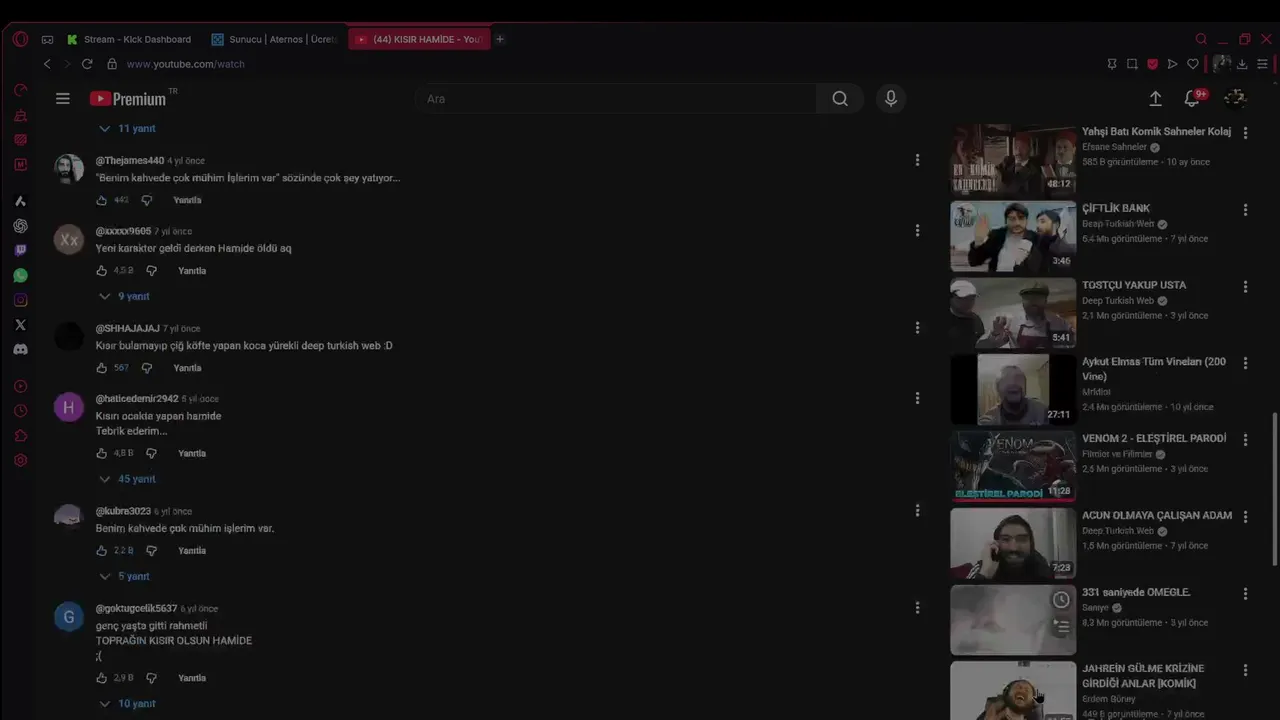Switch to Stream - Kick Dashboard tab

(x=130, y=40)
